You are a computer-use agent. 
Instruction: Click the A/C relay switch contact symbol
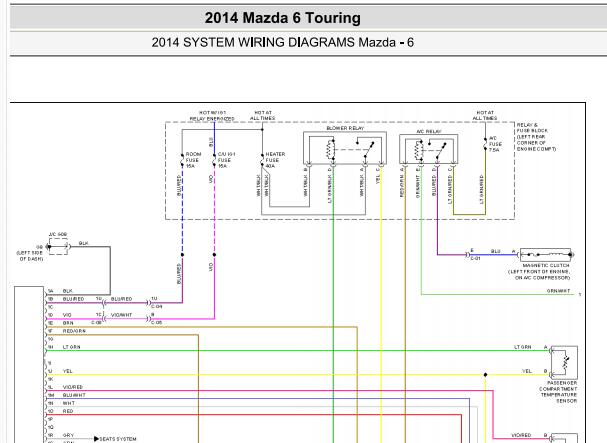[x=438, y=150]
